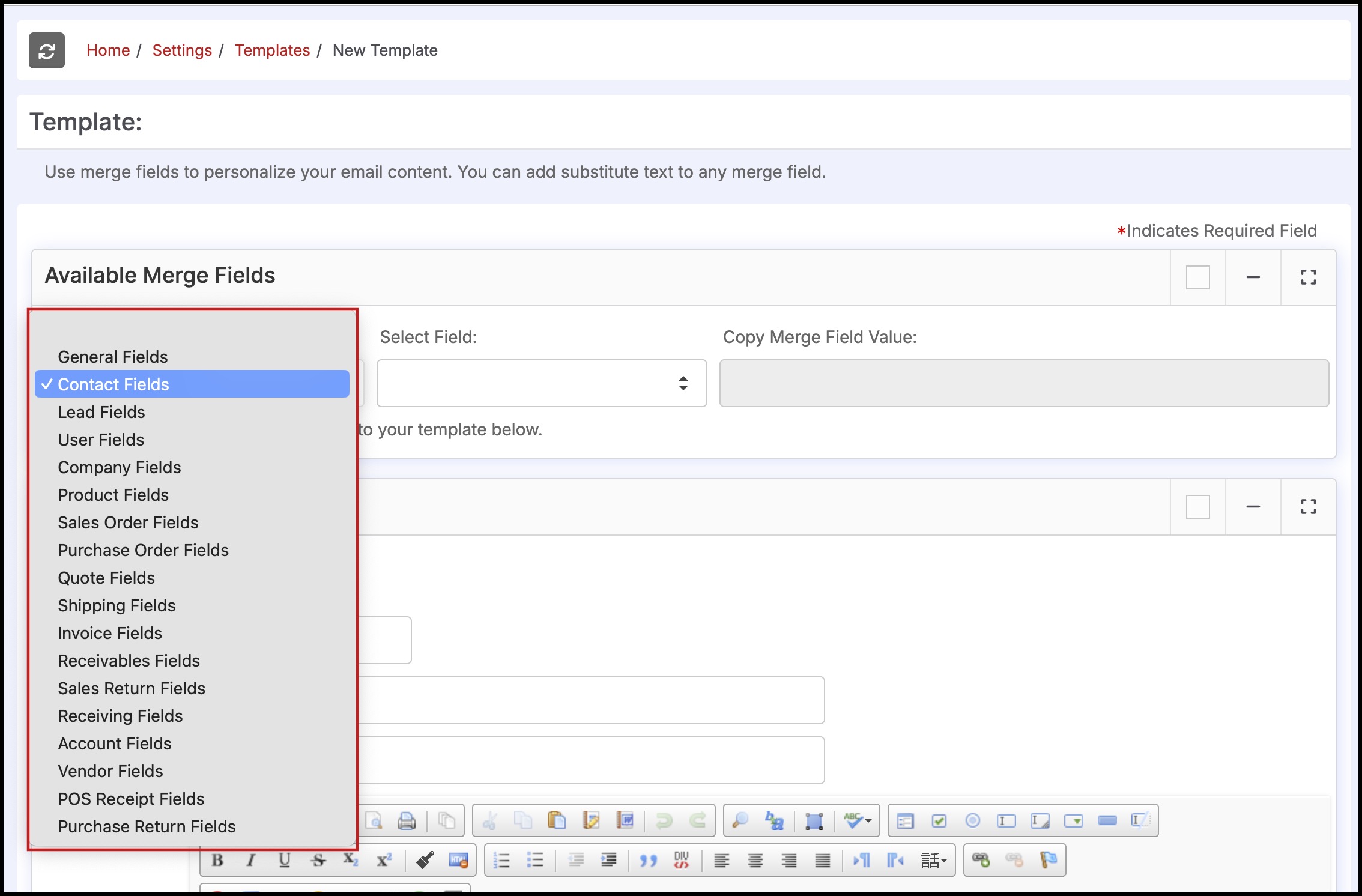The image size is (1362, 896).
Task: Click the refresh icon beside breadcrumb
Action: 47,51
